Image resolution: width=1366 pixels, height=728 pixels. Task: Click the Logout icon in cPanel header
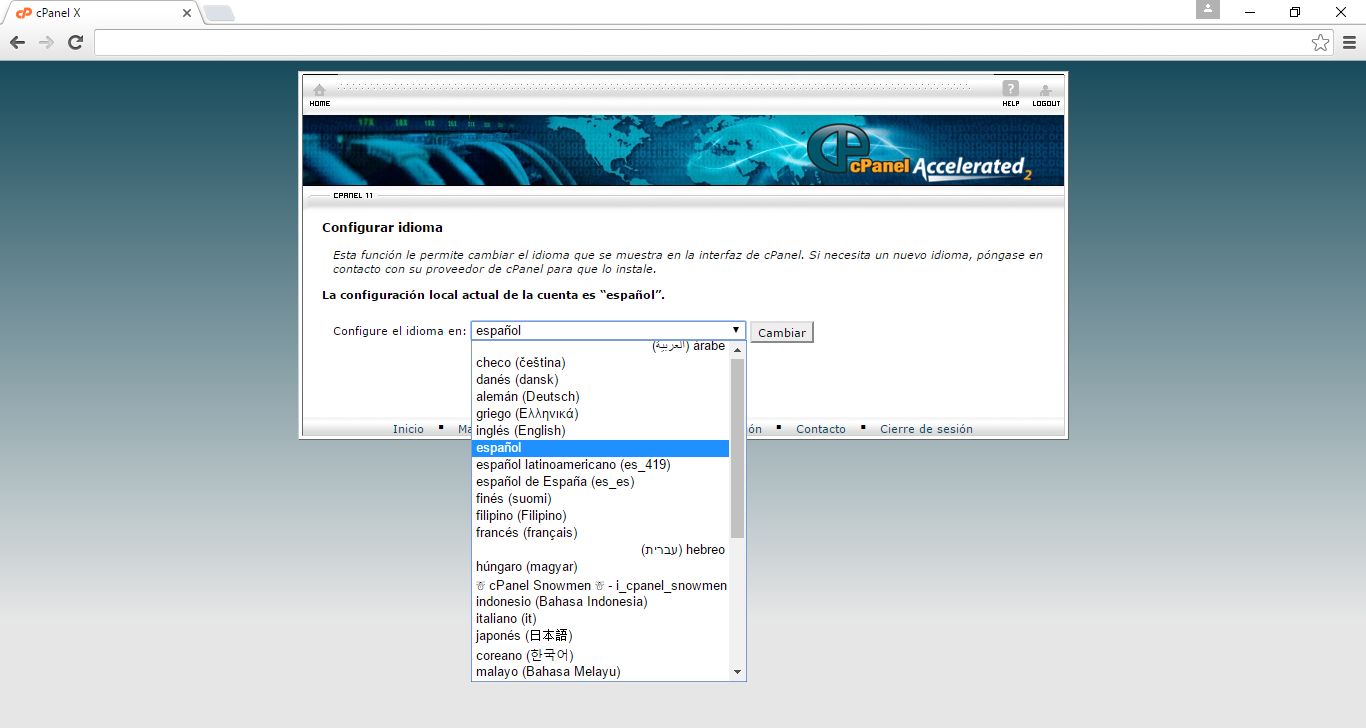1046,92
